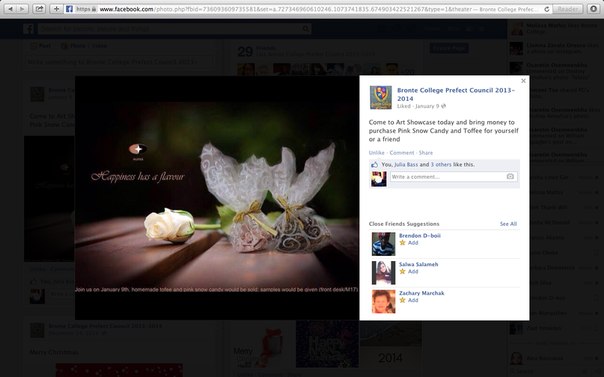604x377 pixels.
Task: Open Julia Bass's profile from likes
Action: pos(406,164)
